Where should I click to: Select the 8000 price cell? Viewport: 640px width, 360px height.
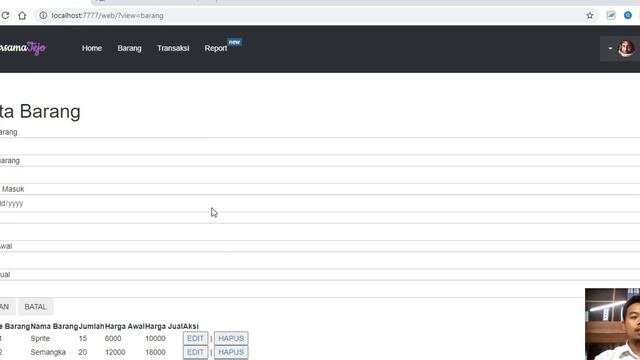113,338
